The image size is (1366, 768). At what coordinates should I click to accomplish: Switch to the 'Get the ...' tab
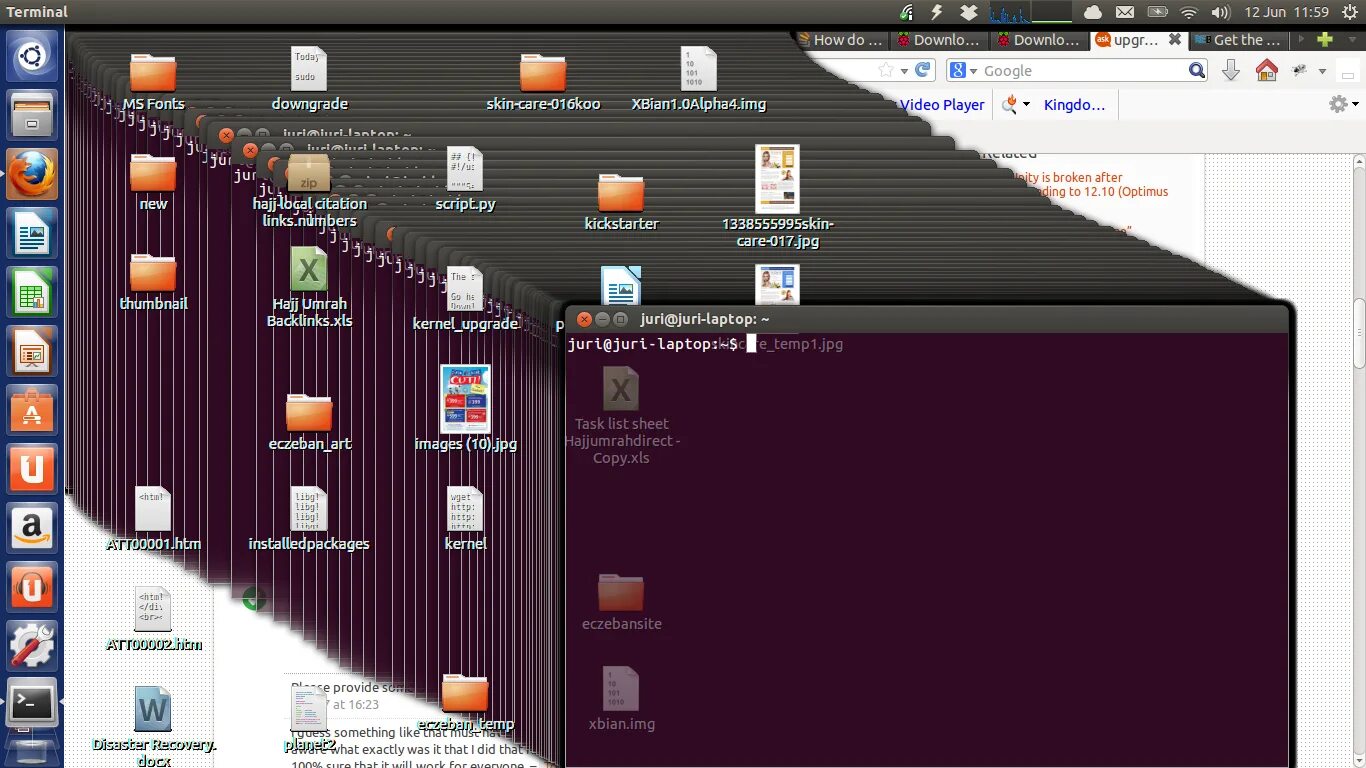click(x=1238, y=40)
